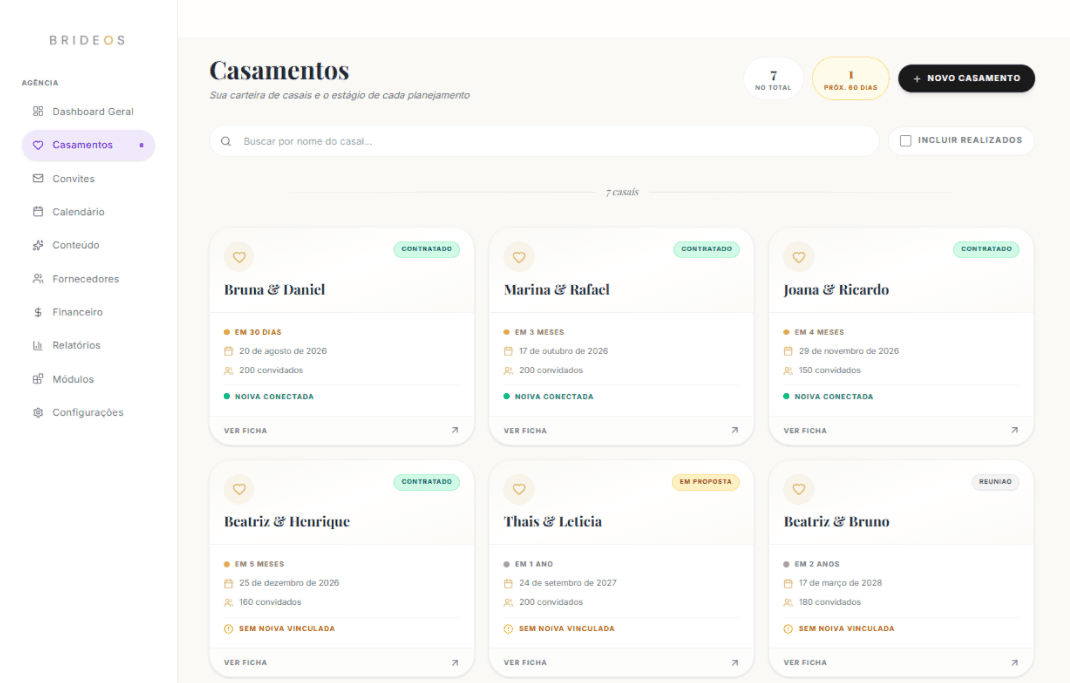Click the Próx. 60 dias counter pill
The image size is (1070, 683).
click(x=850, y=79)
